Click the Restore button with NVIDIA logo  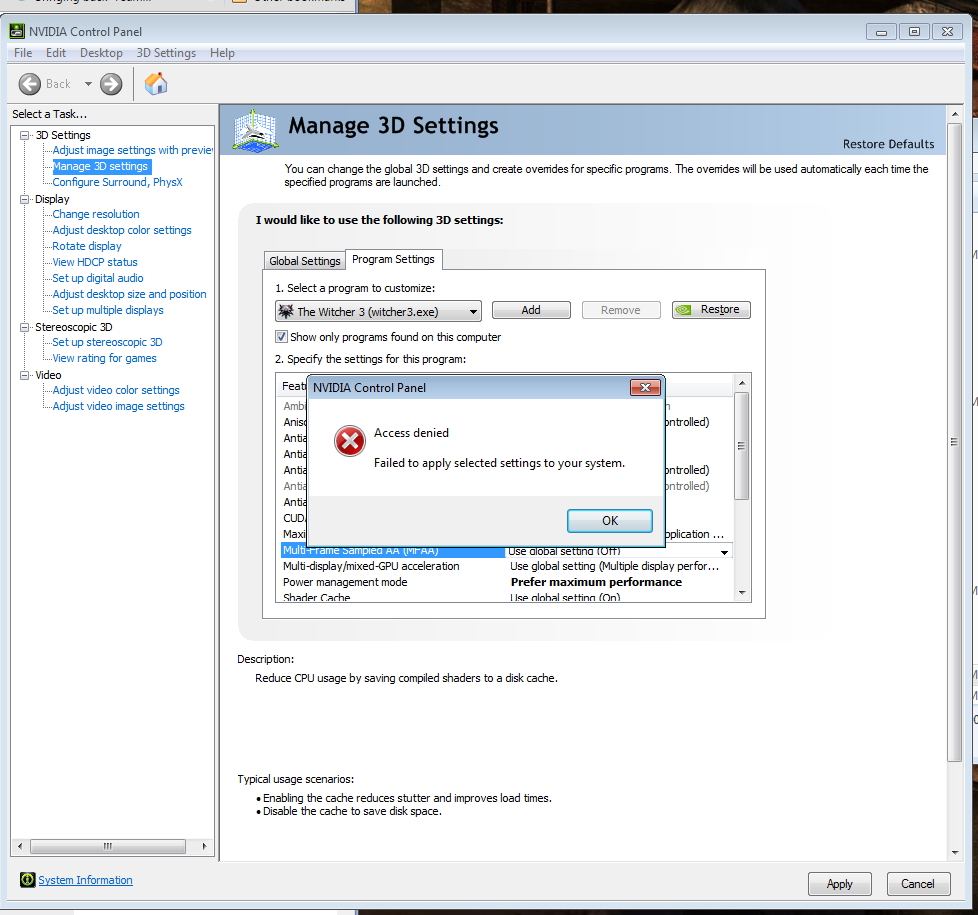(x=711, y=309)
